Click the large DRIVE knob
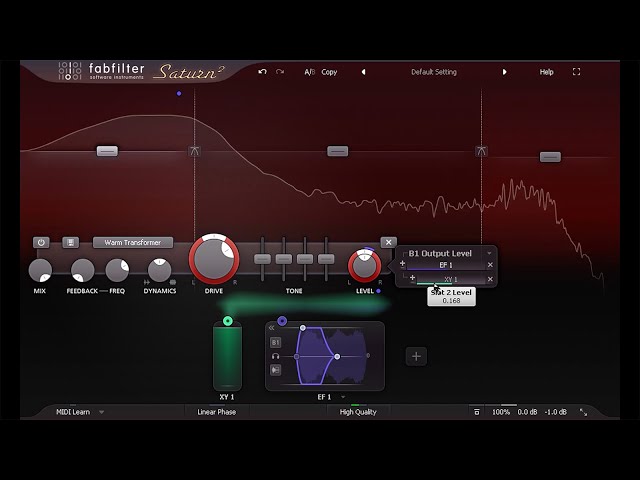 tap(214, 259)
